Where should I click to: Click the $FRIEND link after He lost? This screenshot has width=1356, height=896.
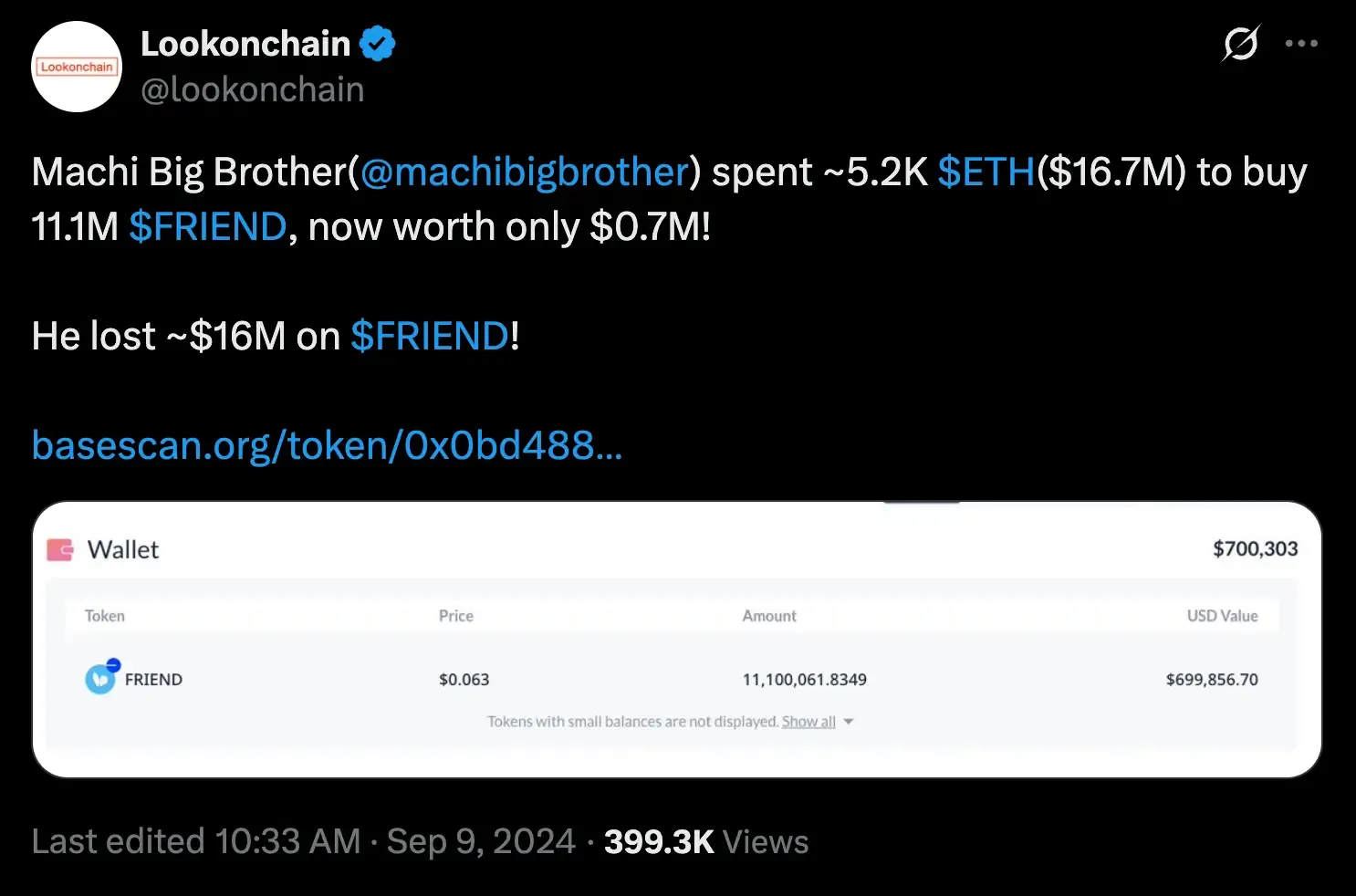[430, 336]
